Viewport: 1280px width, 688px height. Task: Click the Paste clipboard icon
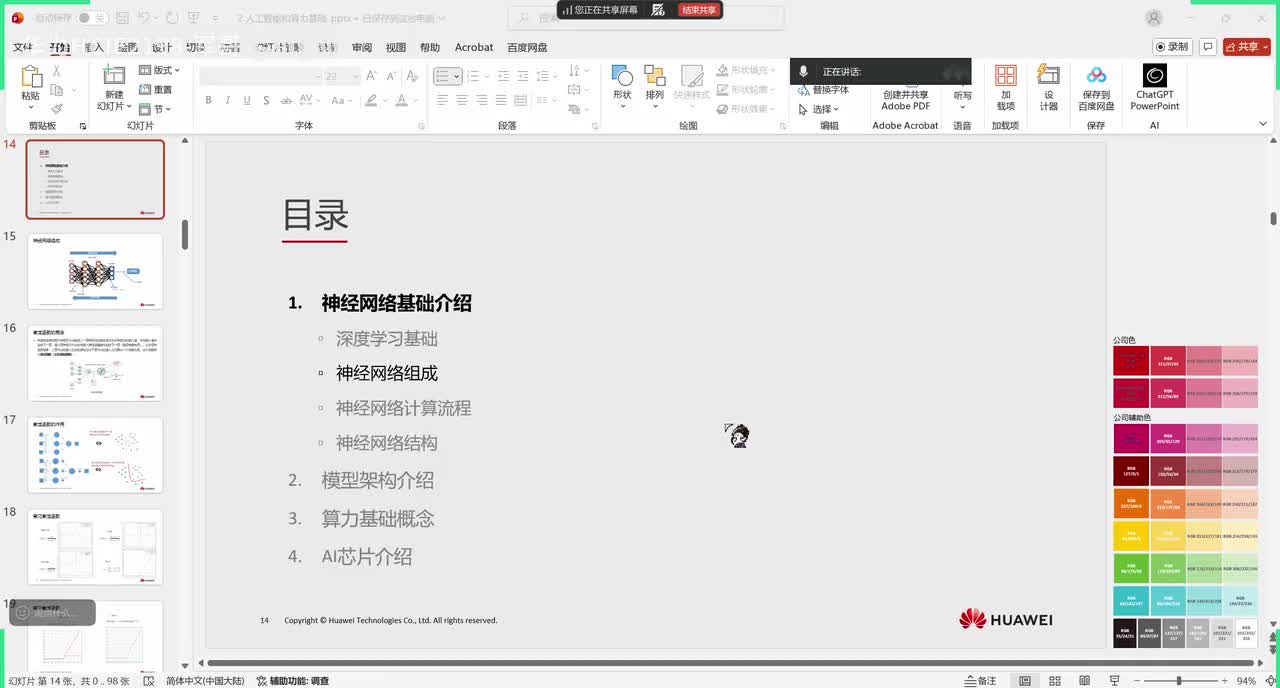(x=31, y=78)
